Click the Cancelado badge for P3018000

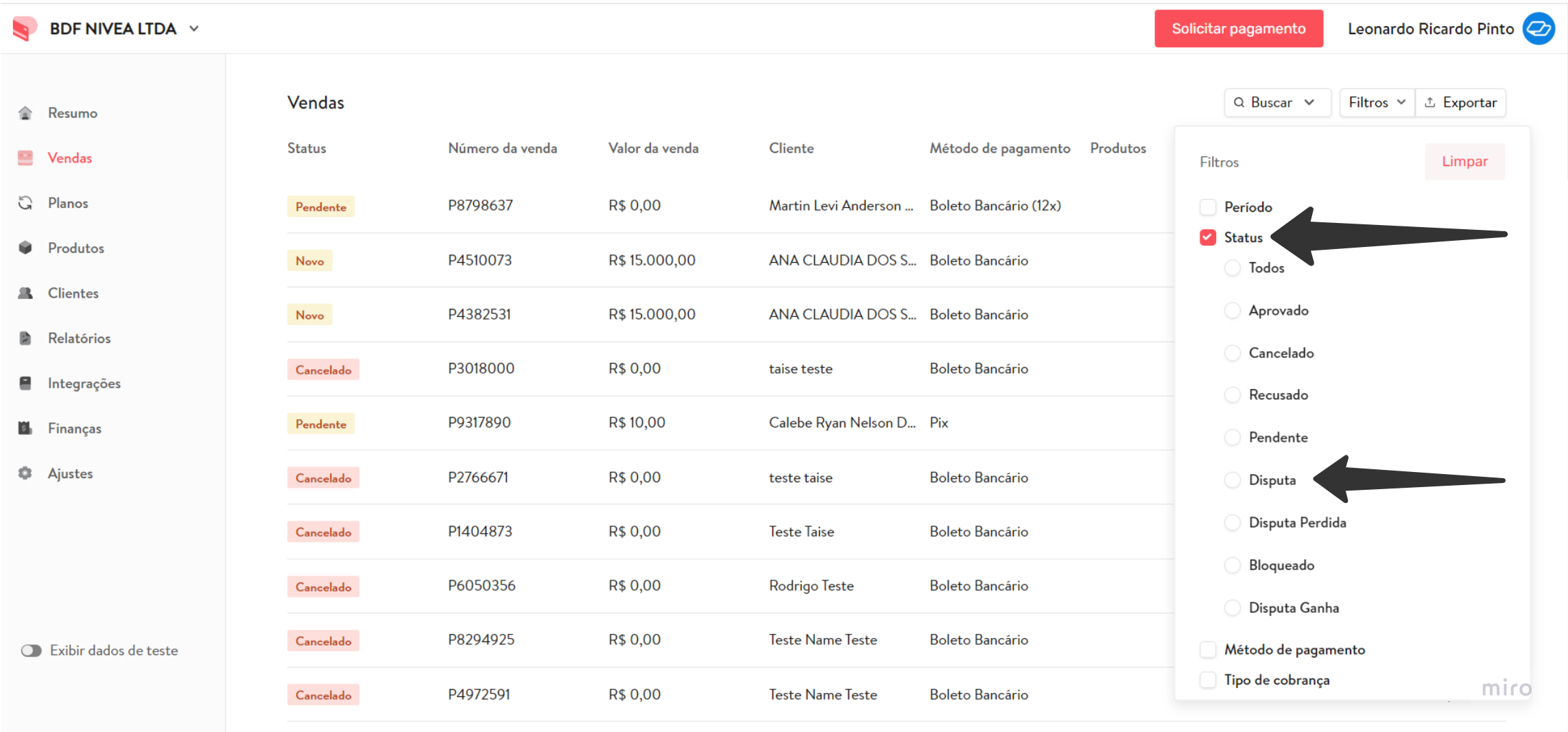(x=323, y=370)
